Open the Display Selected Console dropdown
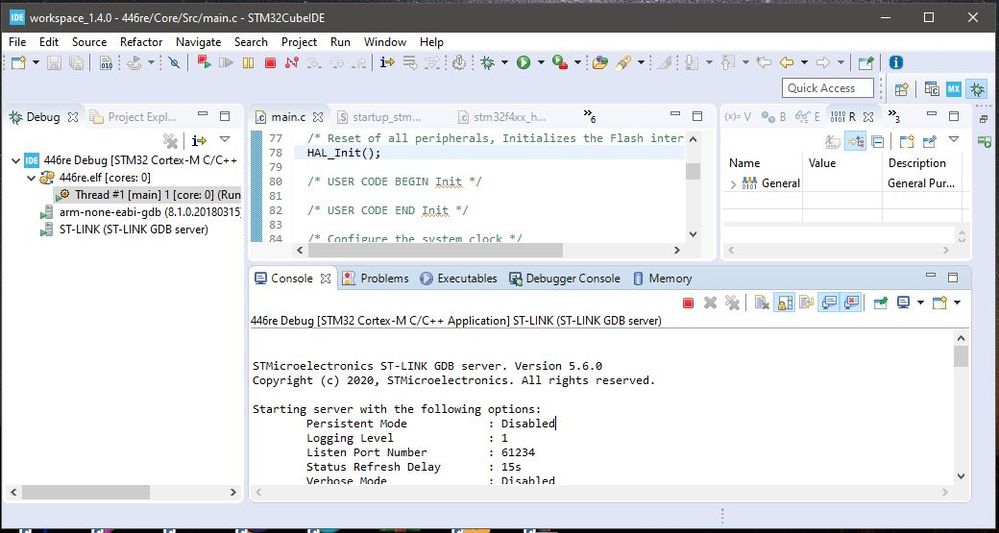The image size is (999, 533). tap(920, 303)
